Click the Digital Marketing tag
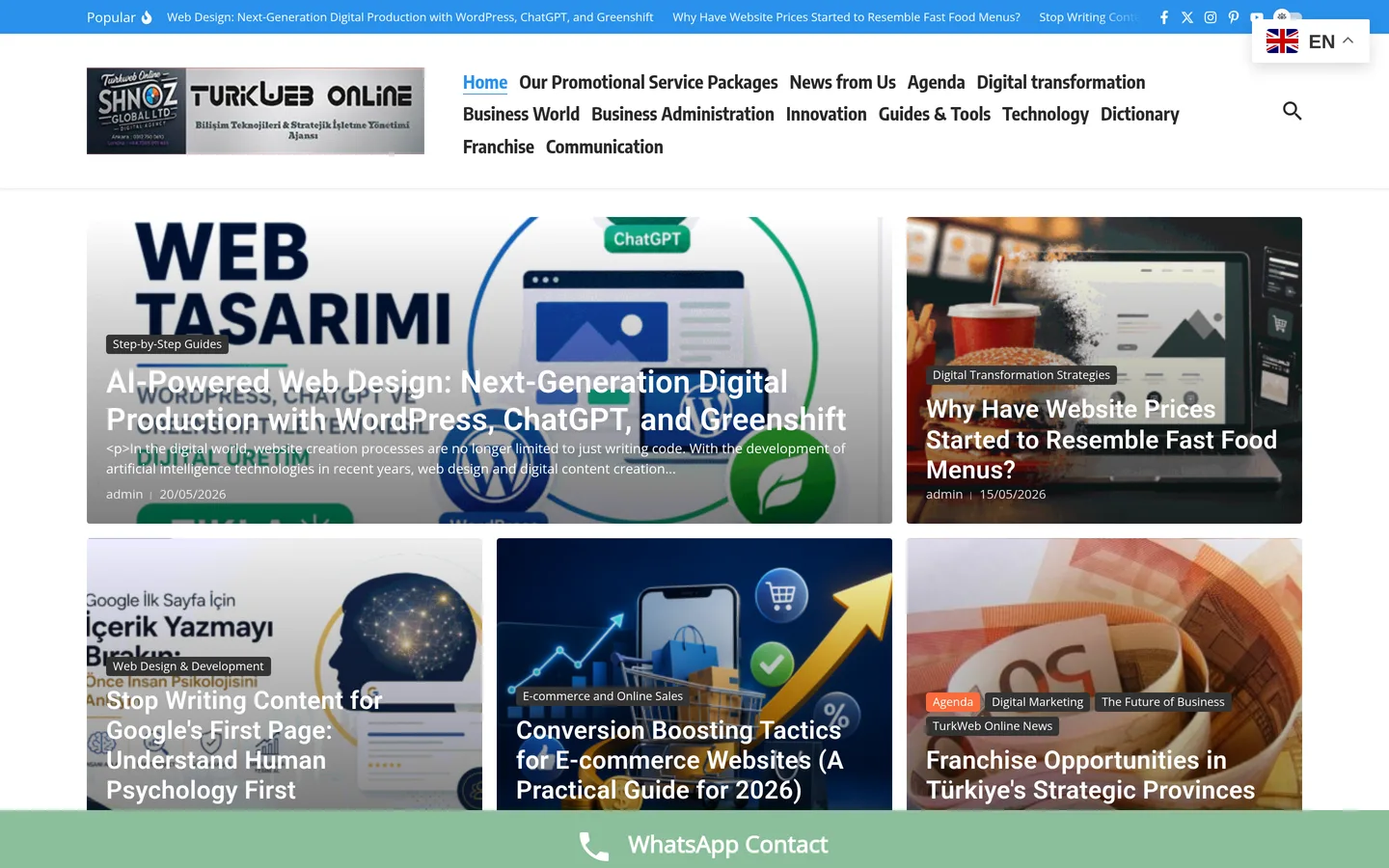The height and width of the screenshot is (868, 1389). click(1037, 702)
